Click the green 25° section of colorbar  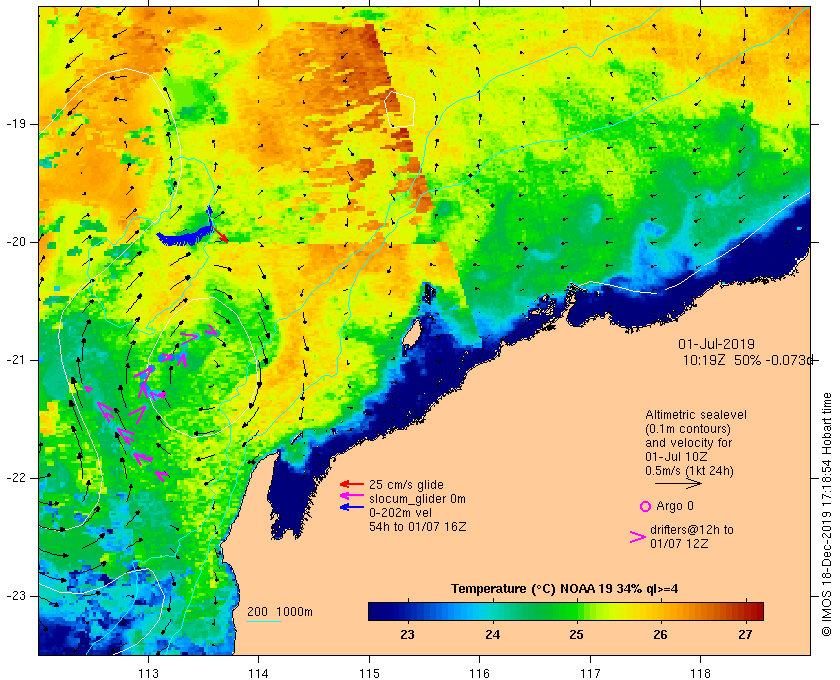pos(576,611)
